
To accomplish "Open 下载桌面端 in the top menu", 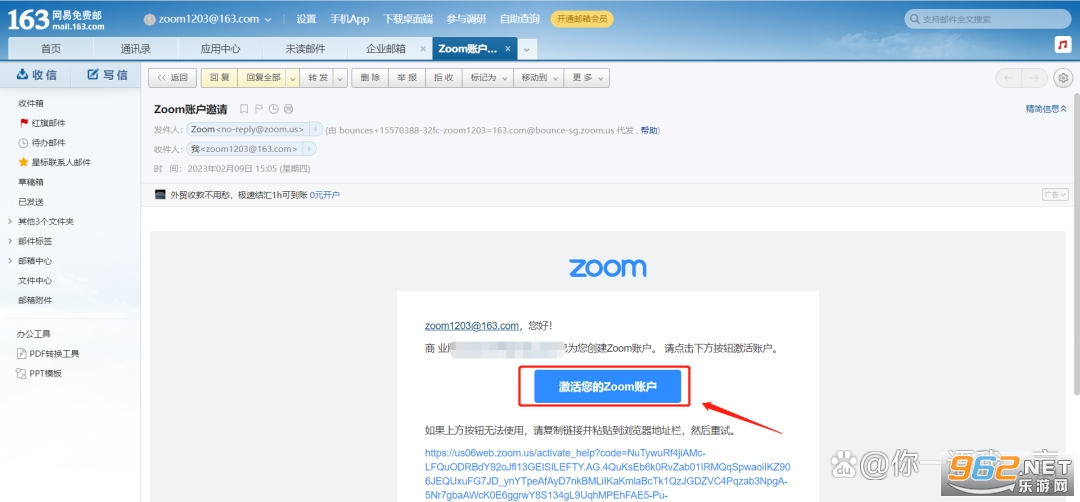I will pos(406,19).
